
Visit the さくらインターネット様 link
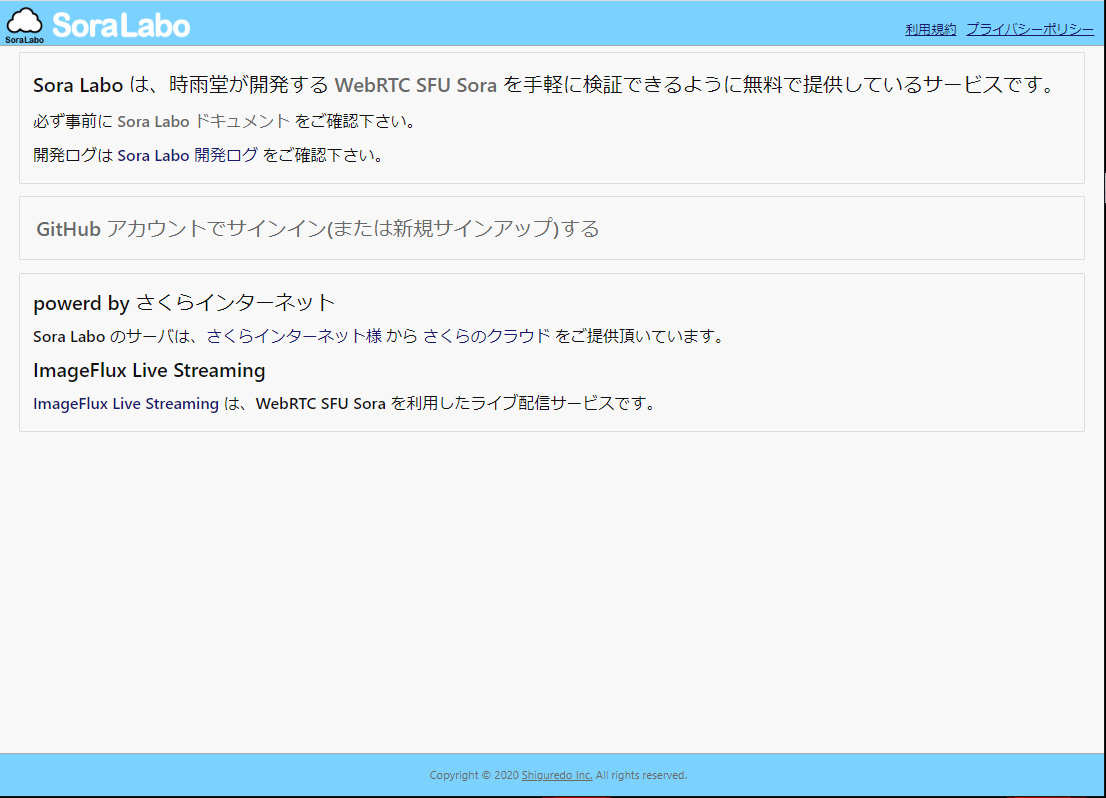click(294, 337)
